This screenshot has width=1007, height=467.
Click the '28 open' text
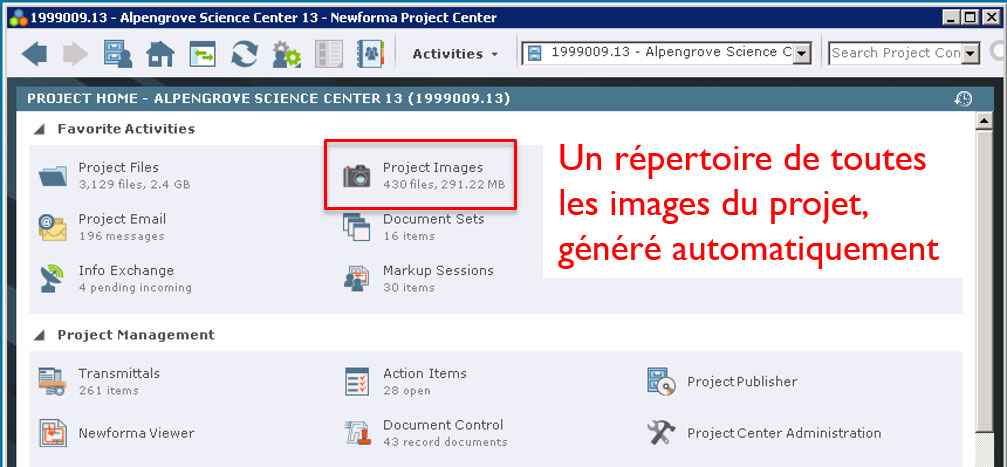tap(407, 390)
